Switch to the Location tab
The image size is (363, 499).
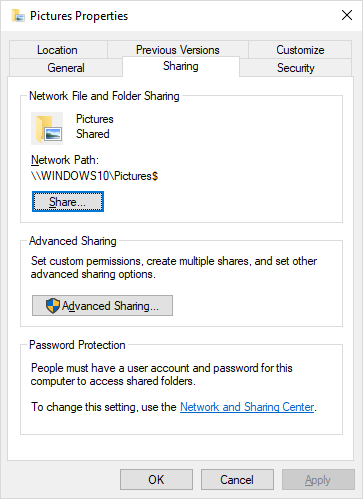[58, 50]
